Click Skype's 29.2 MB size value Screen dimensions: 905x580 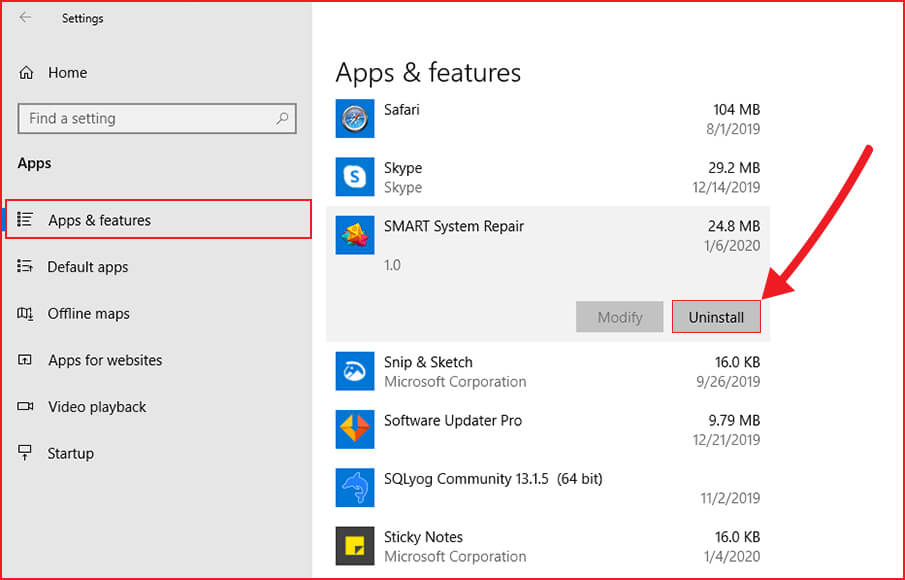(734, 168)
